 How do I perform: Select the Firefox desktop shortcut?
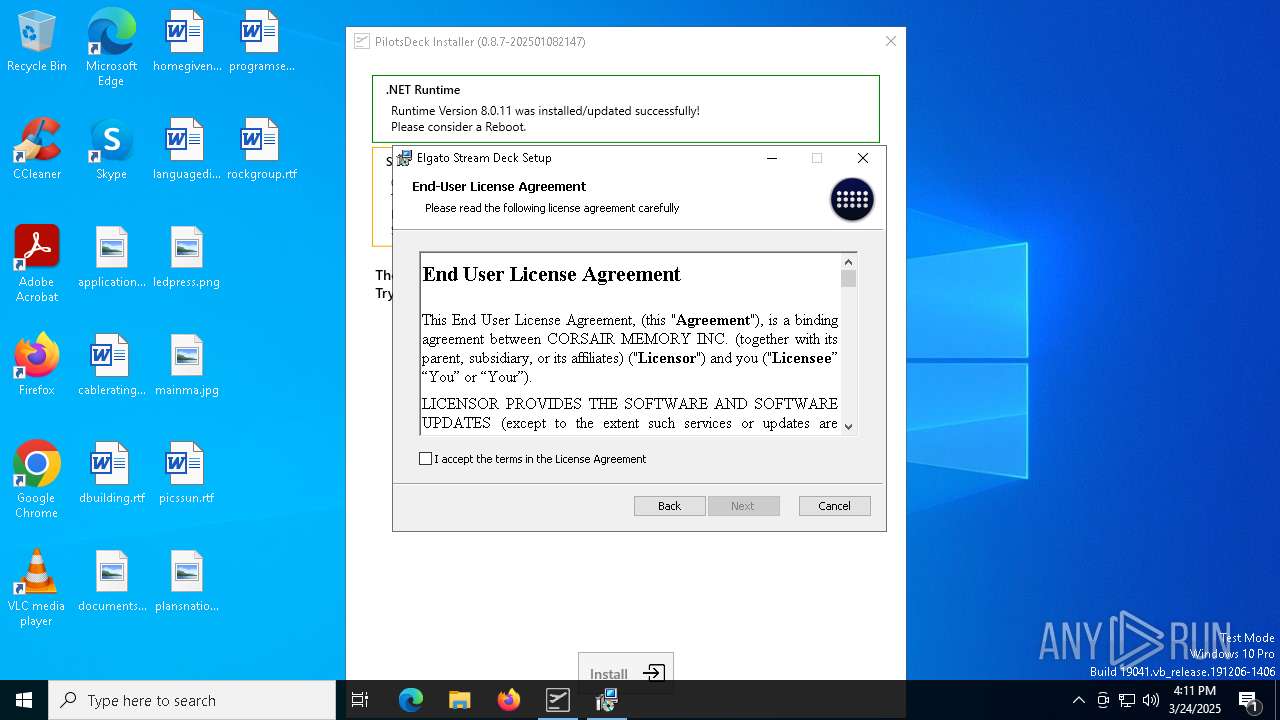point(37,366)
